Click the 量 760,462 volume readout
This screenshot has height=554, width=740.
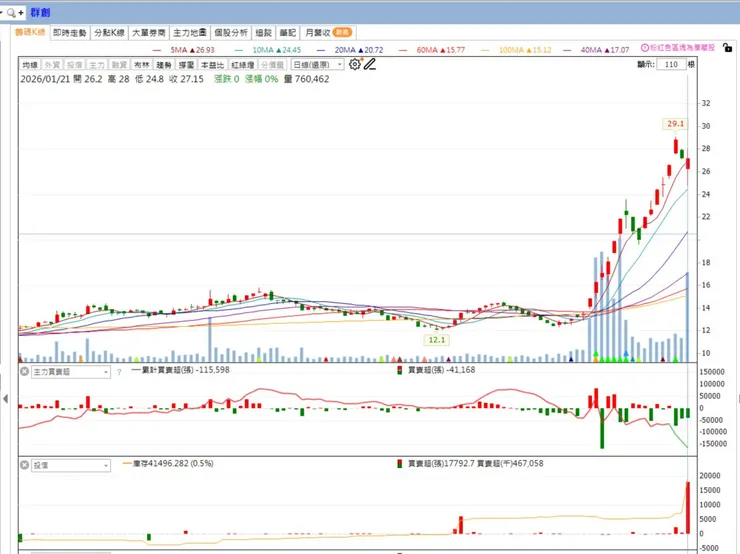tap(306, 79)
